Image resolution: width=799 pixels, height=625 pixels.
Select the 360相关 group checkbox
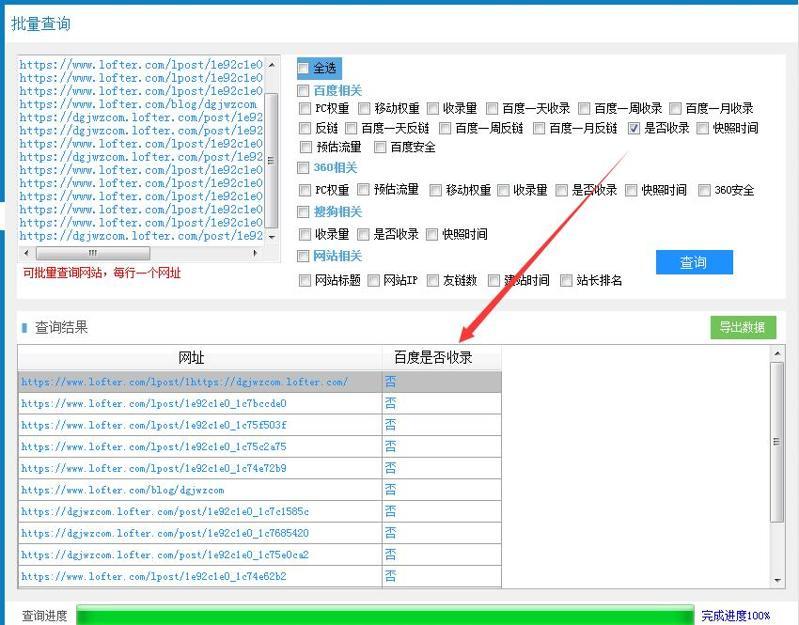click(x=304, y=168)
